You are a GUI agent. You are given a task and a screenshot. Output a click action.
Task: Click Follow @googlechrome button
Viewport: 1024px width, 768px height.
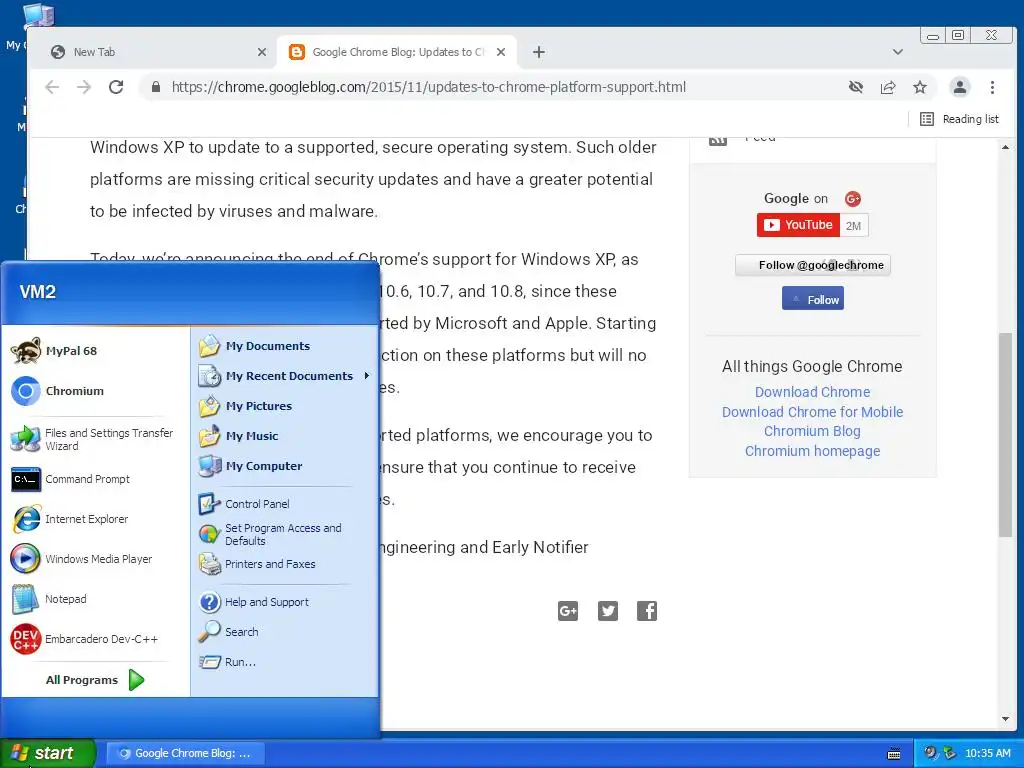812,265
